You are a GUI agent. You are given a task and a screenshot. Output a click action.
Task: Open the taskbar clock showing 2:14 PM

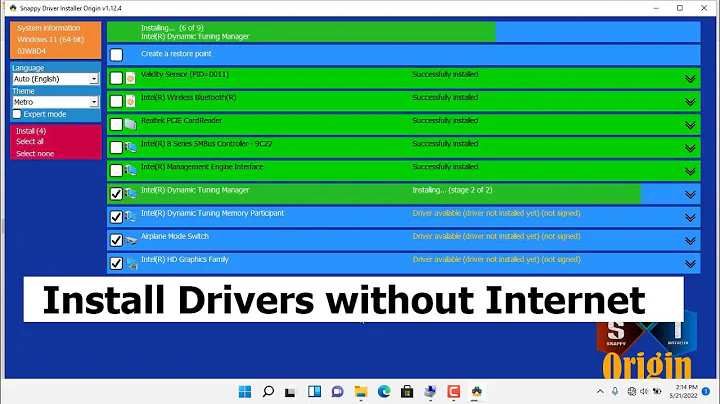tap(683, 391)
